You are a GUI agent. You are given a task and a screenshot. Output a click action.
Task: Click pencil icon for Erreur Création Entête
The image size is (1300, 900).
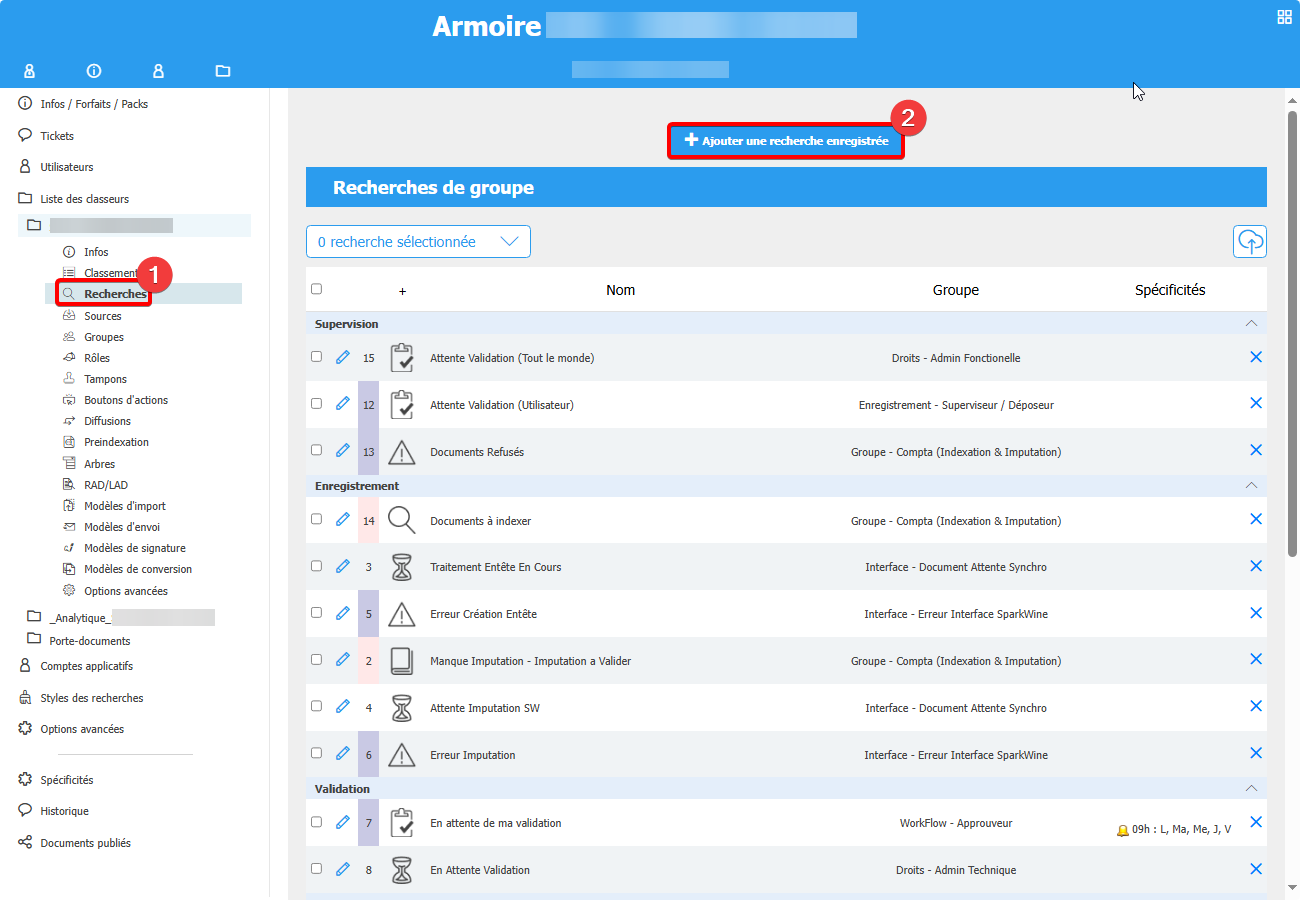point(343,613)
